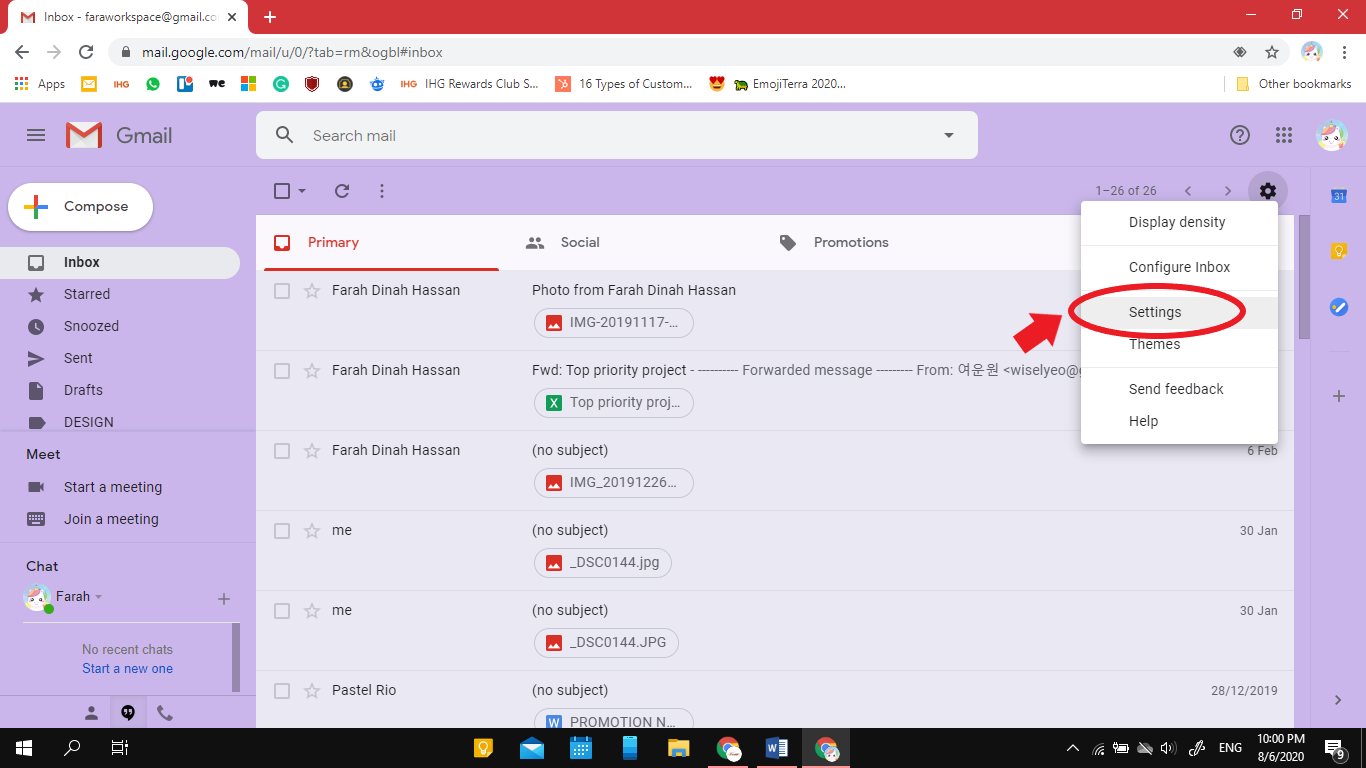Open the Support question mark icon
The width and height of the screenshot is (1366, 768).
1240,135
